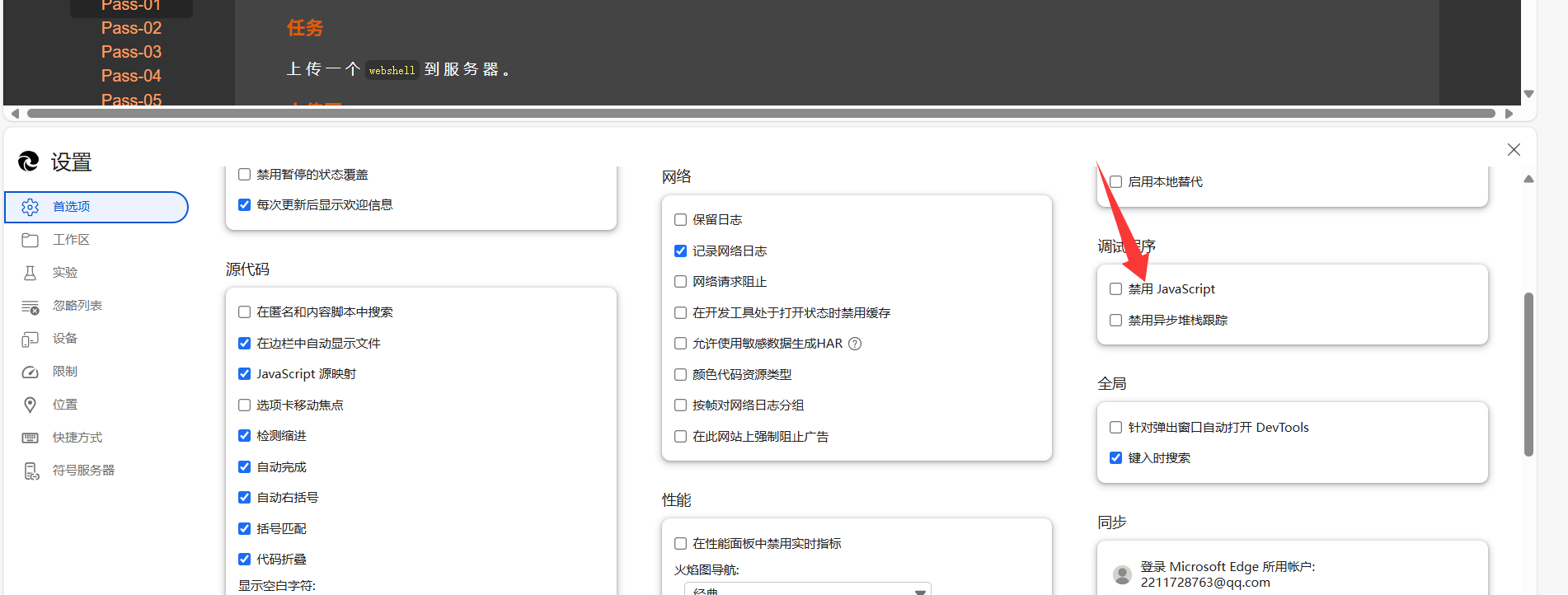Enable 颜色代码资源类型
Screen dimensions: 1568x595
click(680, 375)
